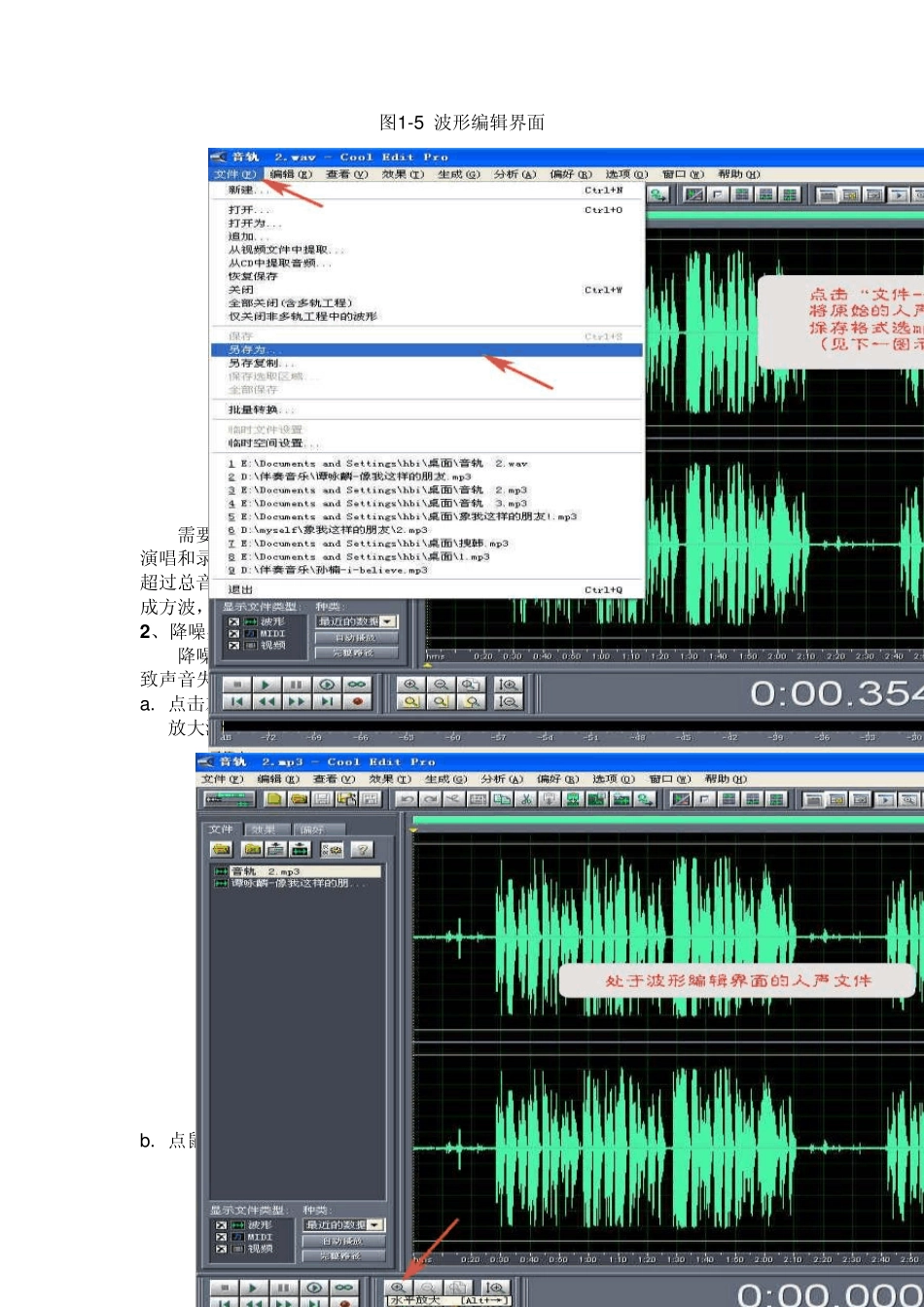Click Open File icon in 2.mp3 organizer panel
924x1307 pixels.
click(221, 849)
